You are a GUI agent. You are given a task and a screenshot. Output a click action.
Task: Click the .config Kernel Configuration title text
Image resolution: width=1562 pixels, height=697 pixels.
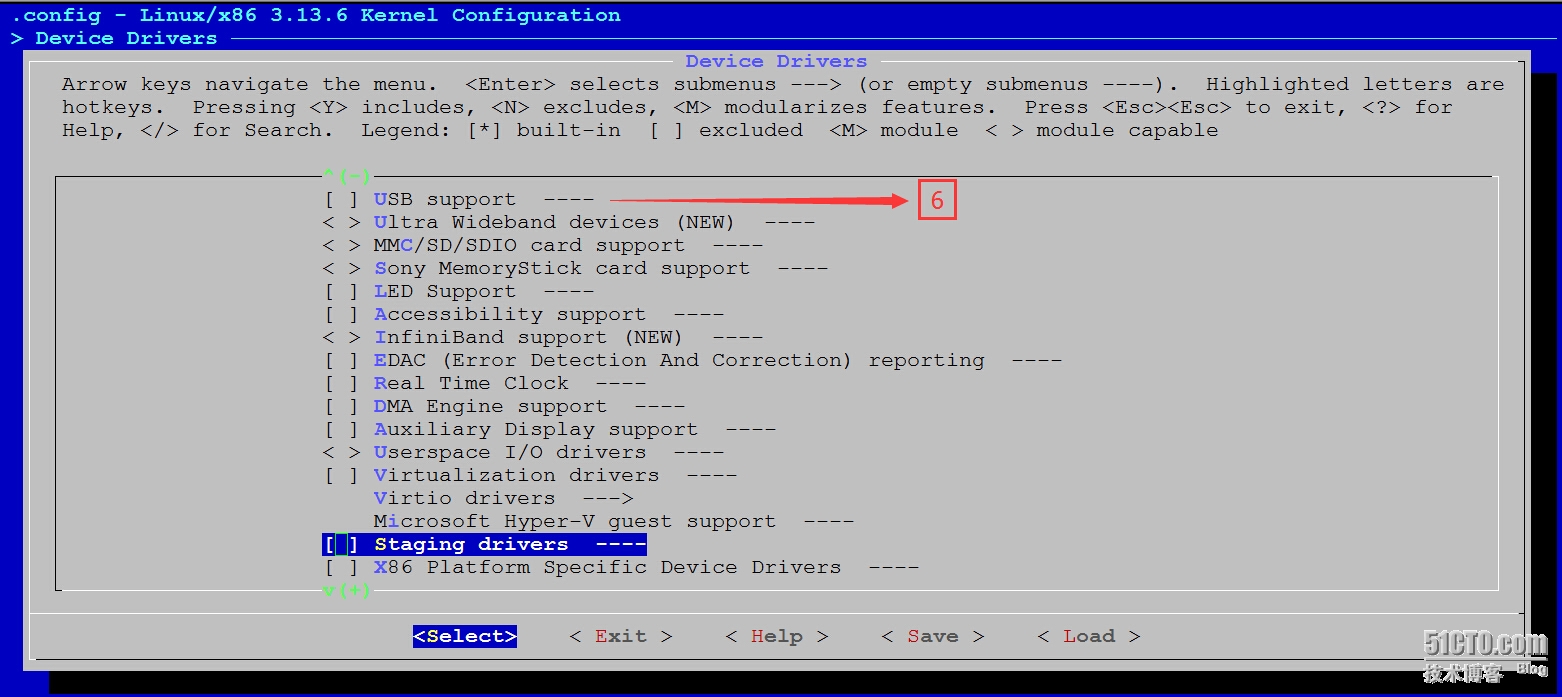[316, 15]
